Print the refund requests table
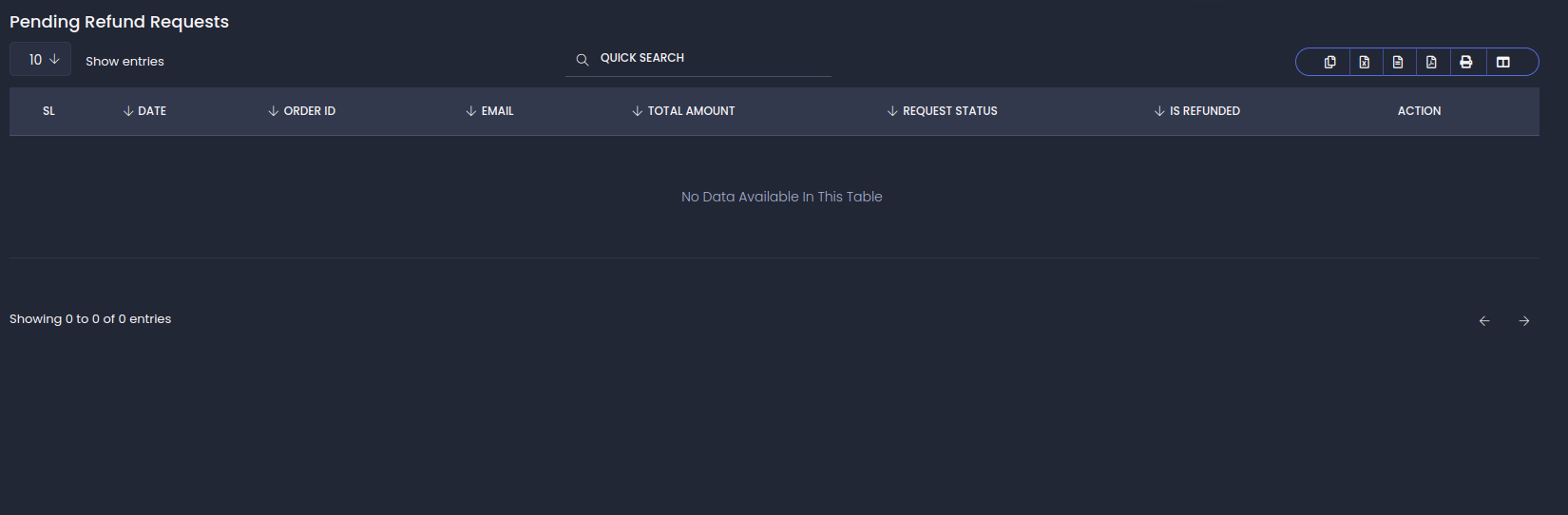 1466,62
